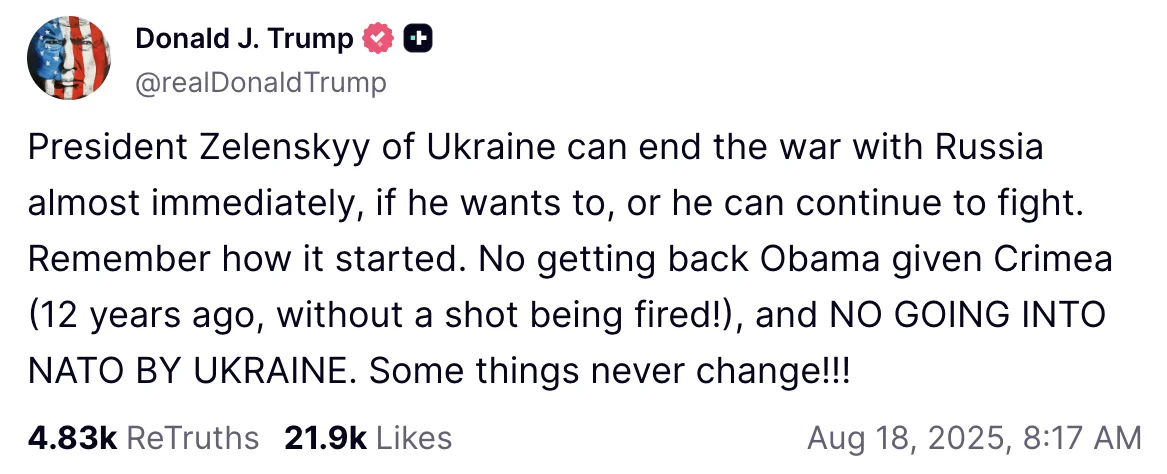Click the 4.83k ReTruths number
This screenshot has height=474, width=1167.
73,437
